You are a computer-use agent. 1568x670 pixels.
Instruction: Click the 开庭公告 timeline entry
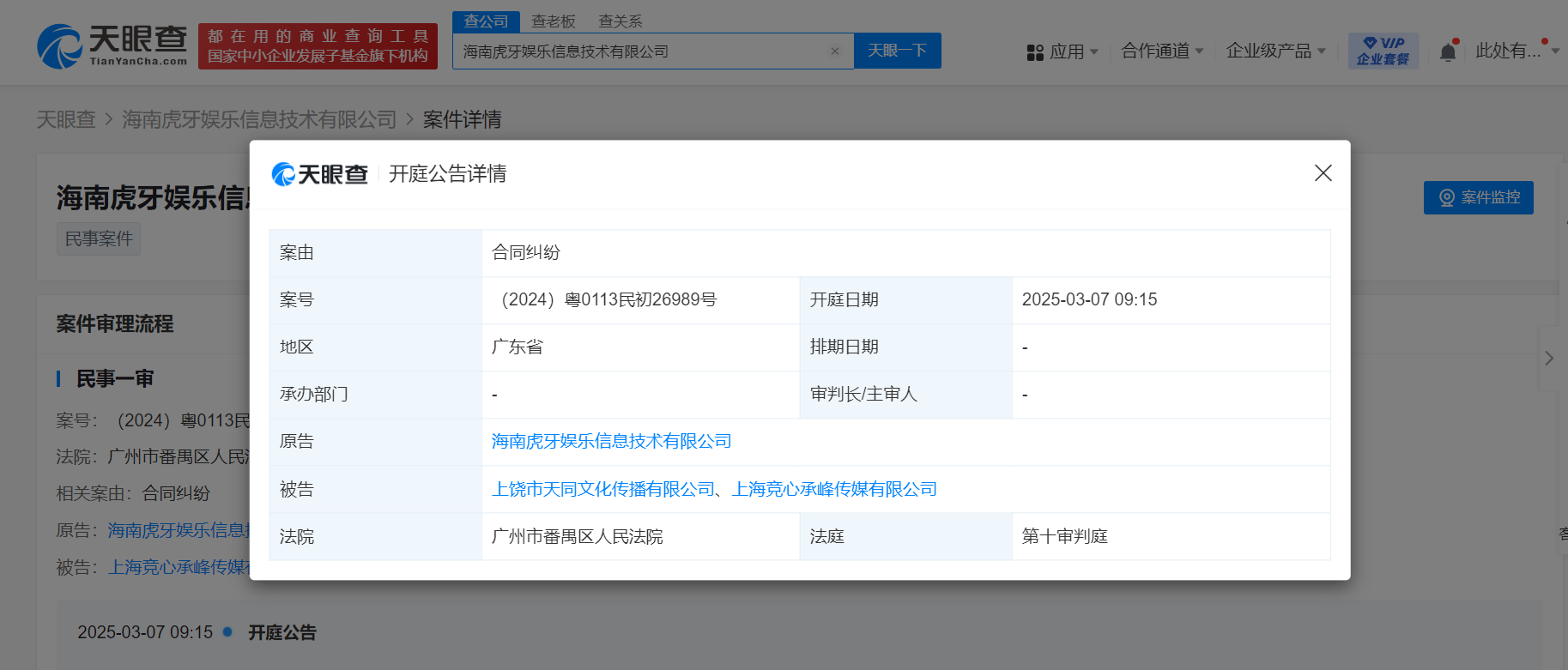[x=282, y=632]
